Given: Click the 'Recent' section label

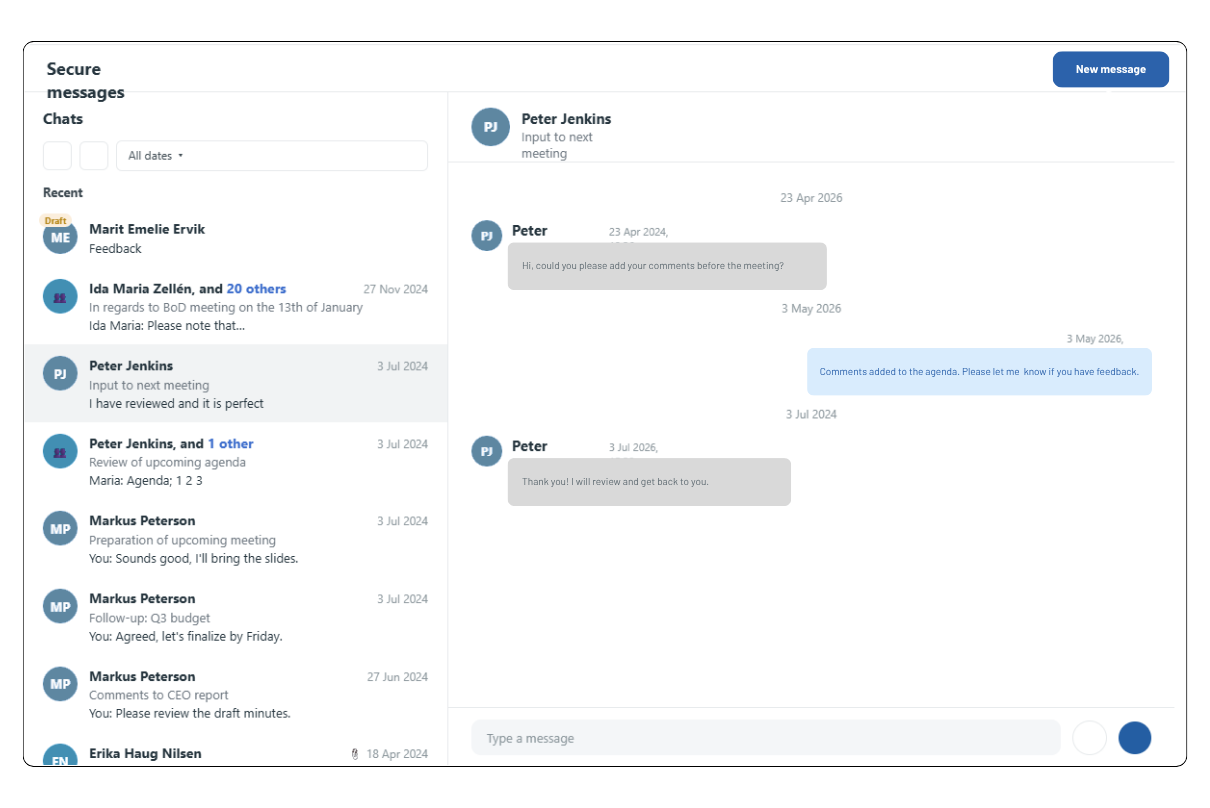Looking at the screenshot, I should click(63, 193).
